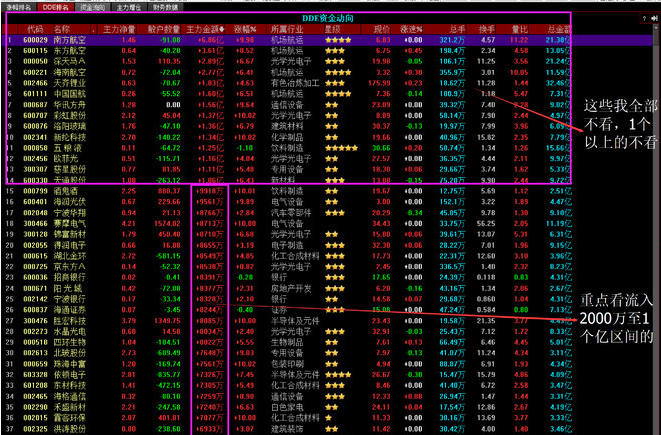Select stock 湖北金环
Screen dimensions: 661x435
point(70,256)
